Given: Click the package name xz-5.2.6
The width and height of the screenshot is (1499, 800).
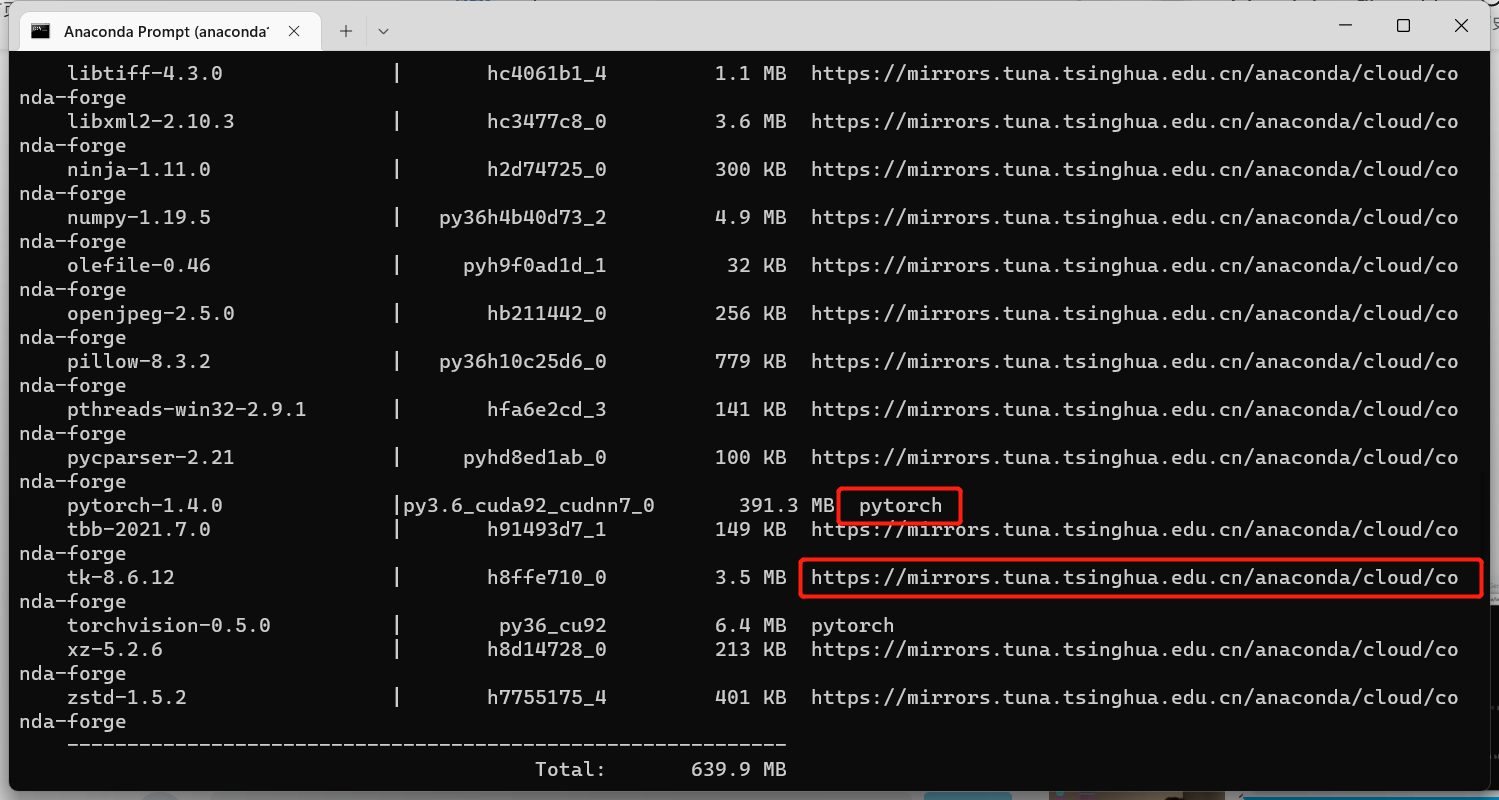Looking at the screenshot, I should point(115,649).
